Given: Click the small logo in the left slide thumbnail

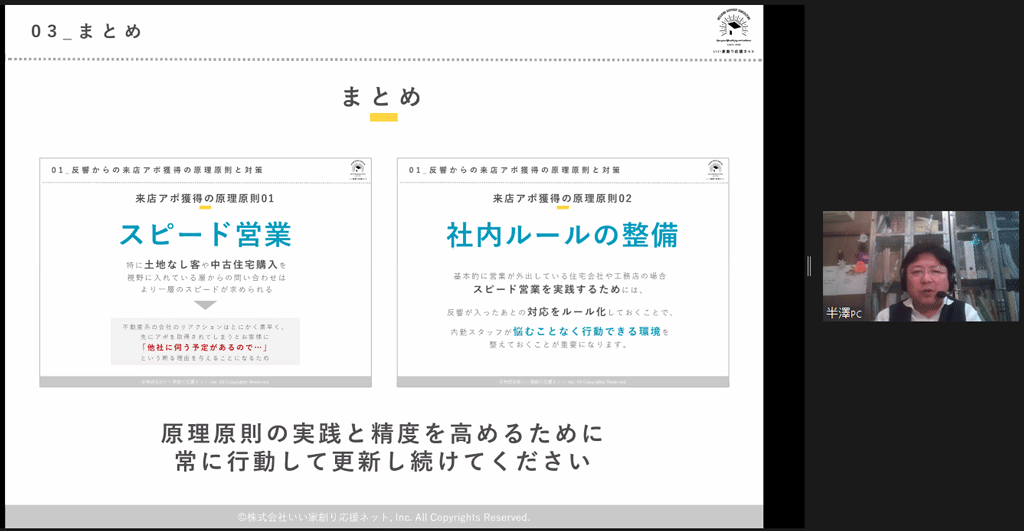Looking at the screenshot, I should point(358,169).
